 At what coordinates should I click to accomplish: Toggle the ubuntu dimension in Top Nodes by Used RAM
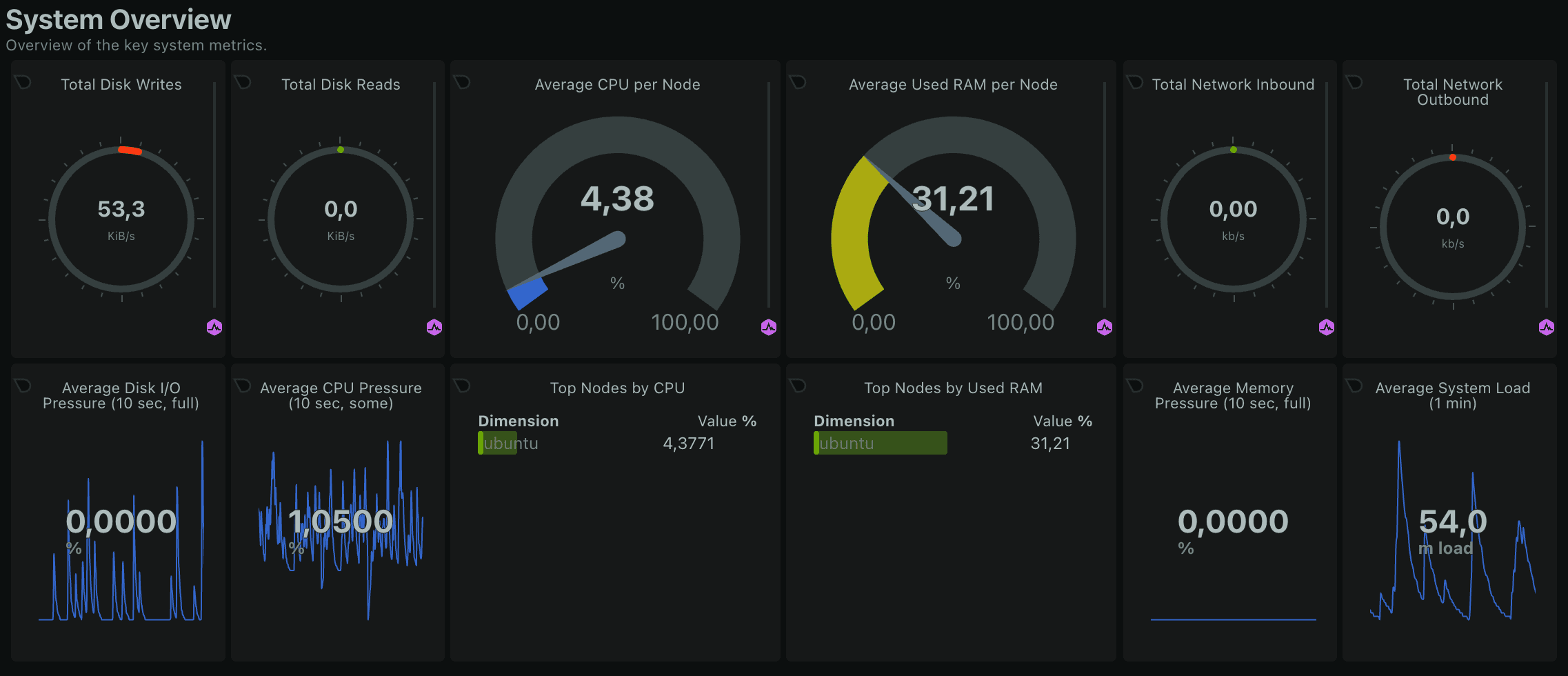(x=880, y=442)
